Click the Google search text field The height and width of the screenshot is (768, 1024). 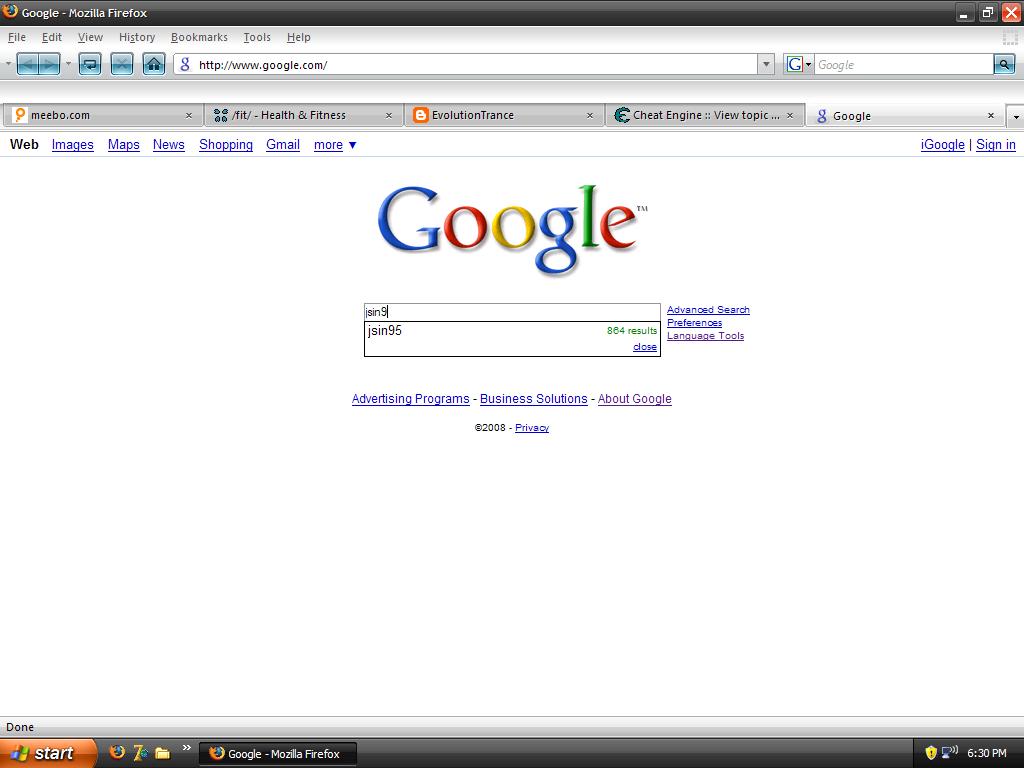click(512, 312)
